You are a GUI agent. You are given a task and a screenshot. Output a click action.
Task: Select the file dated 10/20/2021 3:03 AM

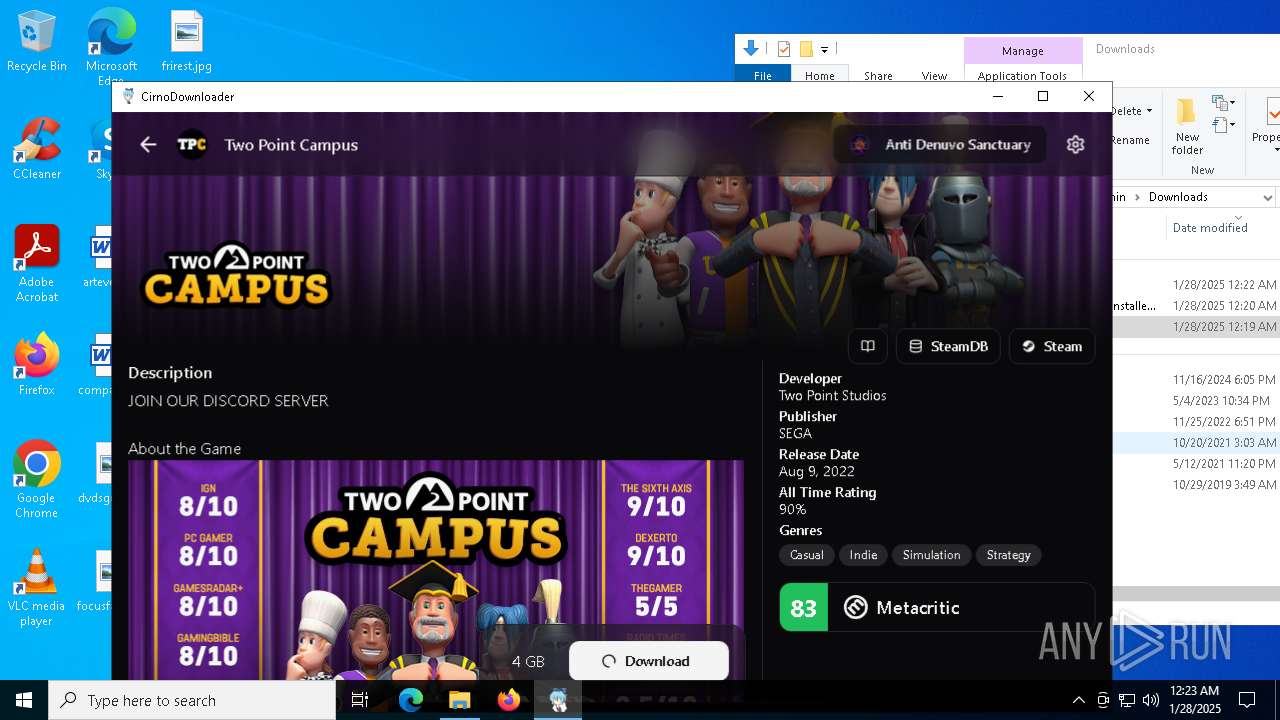[1196, 442]
